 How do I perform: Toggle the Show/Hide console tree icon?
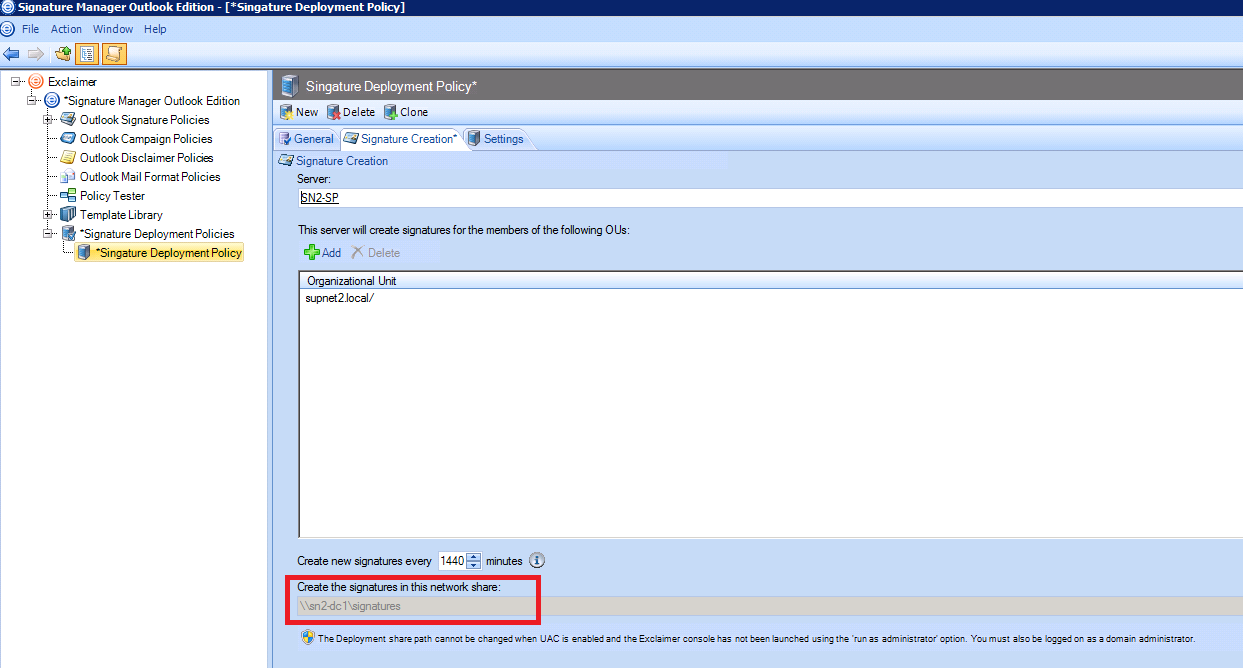click(x=87, y=53)
